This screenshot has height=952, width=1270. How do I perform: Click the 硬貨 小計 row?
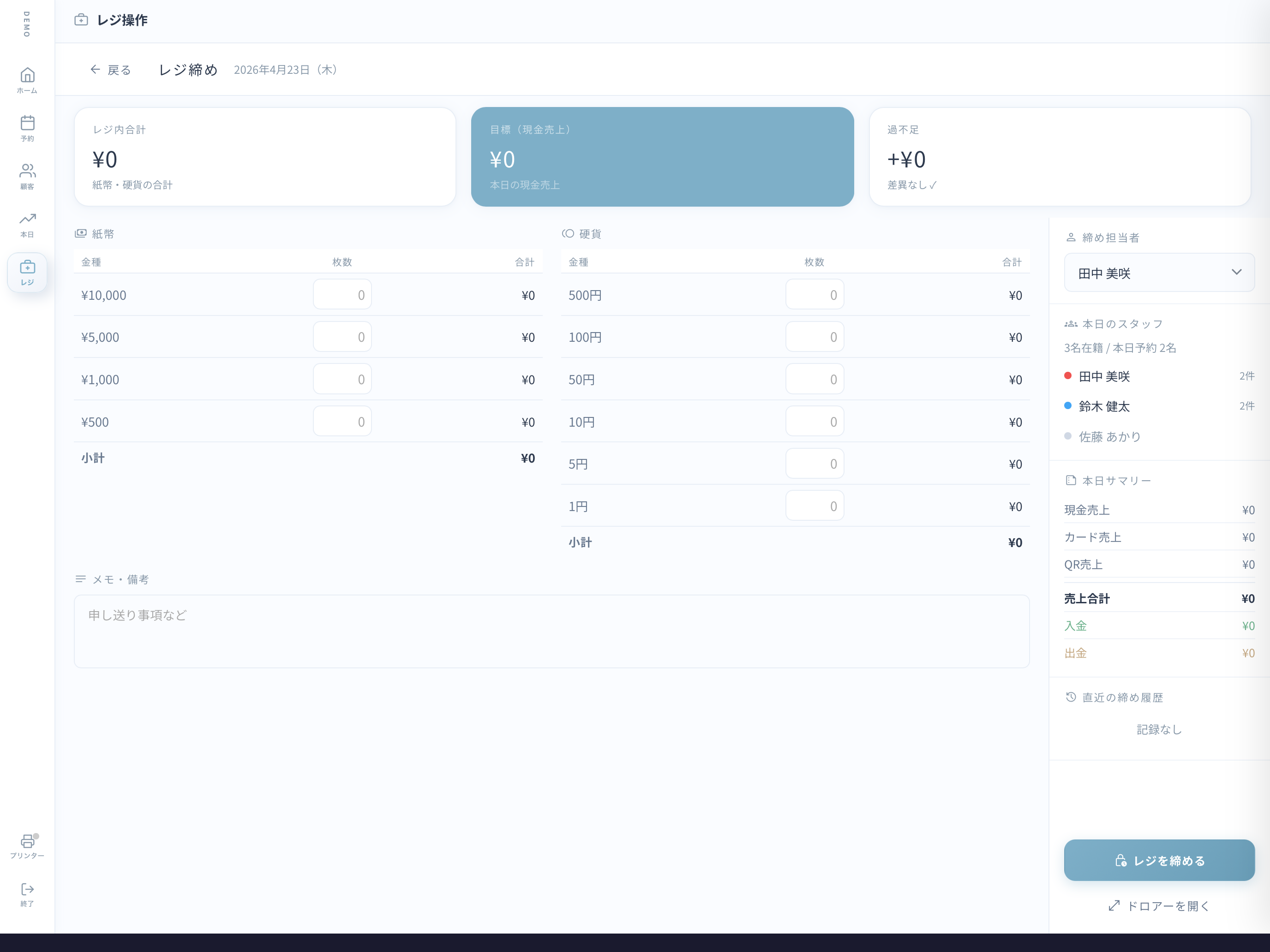[795, 542]
